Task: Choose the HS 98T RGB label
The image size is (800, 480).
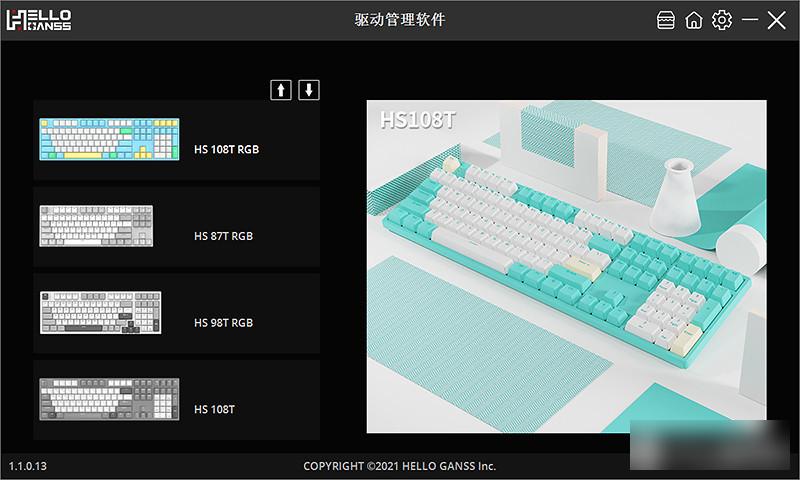Action: 223,323
